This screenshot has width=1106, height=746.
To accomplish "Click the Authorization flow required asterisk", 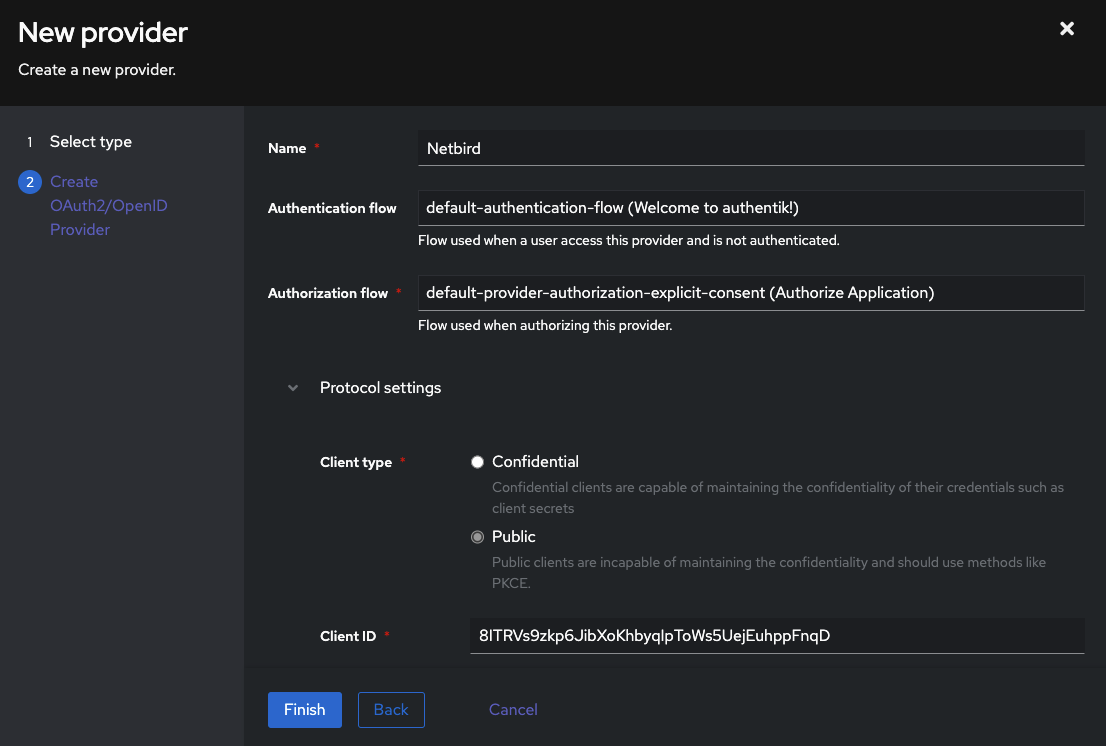I will pos(400,292).
